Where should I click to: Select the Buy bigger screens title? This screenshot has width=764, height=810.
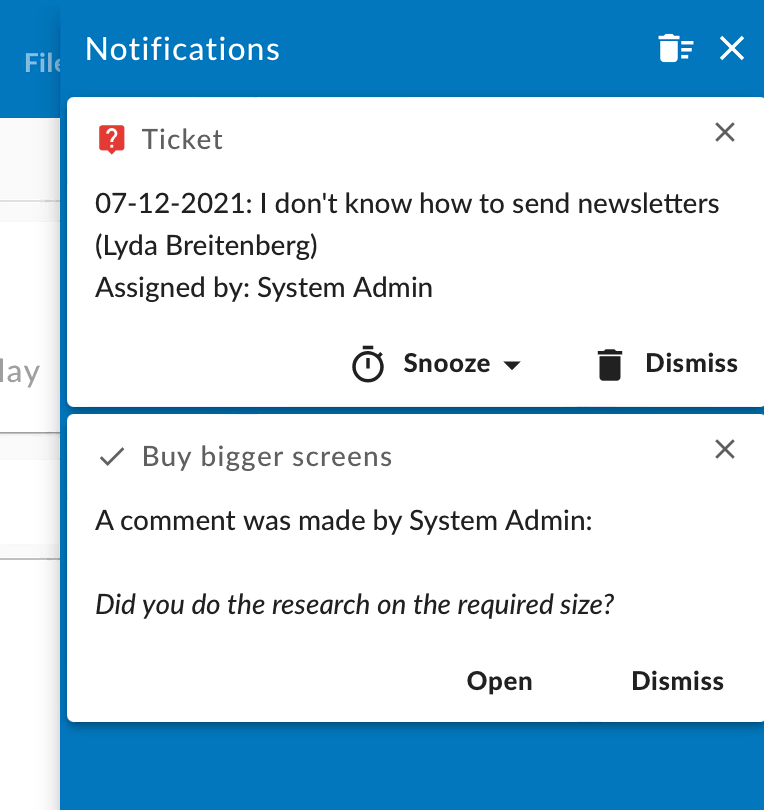[267, 457]
